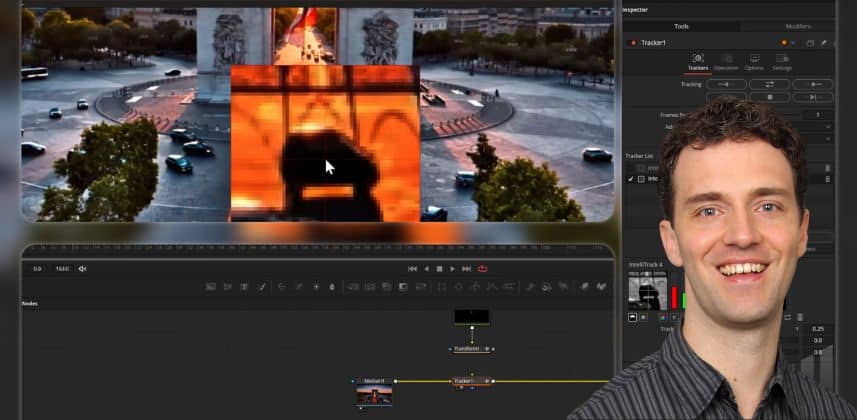
Task: Click the Track 4 pattern thumbnail
Action: 648,290
